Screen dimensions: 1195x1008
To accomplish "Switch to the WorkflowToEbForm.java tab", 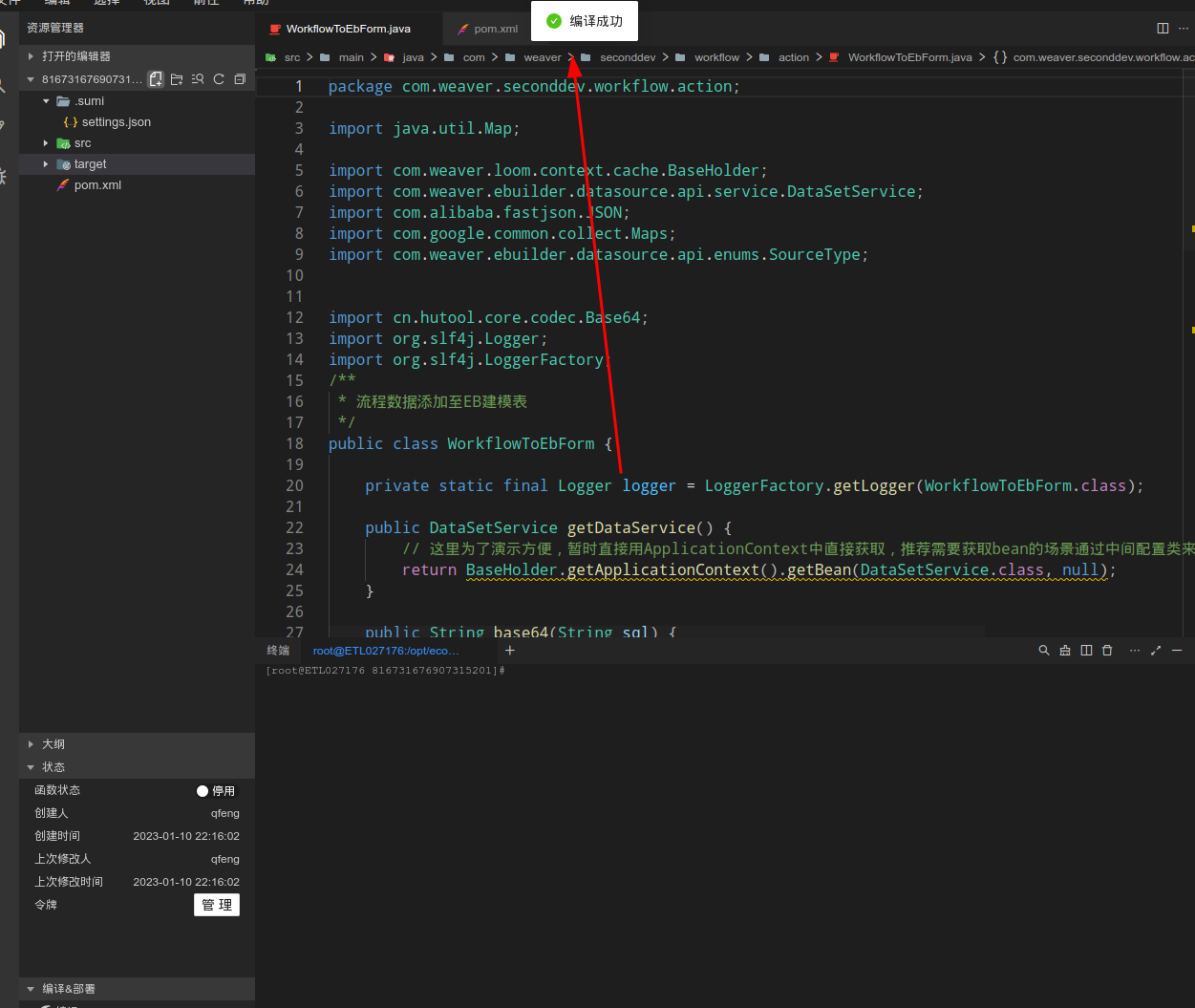I will [349, 29].
